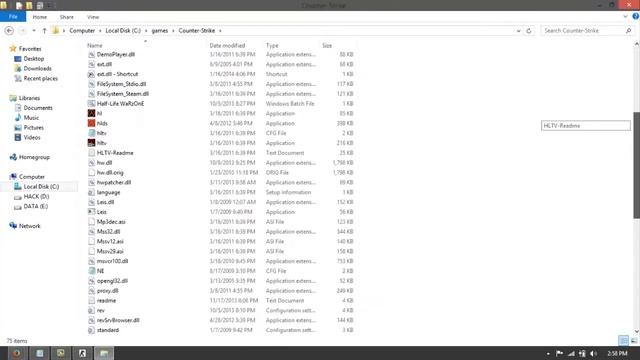Screen dimensions: 640x360
Task: Select the hl application icon
Action: 91,113
